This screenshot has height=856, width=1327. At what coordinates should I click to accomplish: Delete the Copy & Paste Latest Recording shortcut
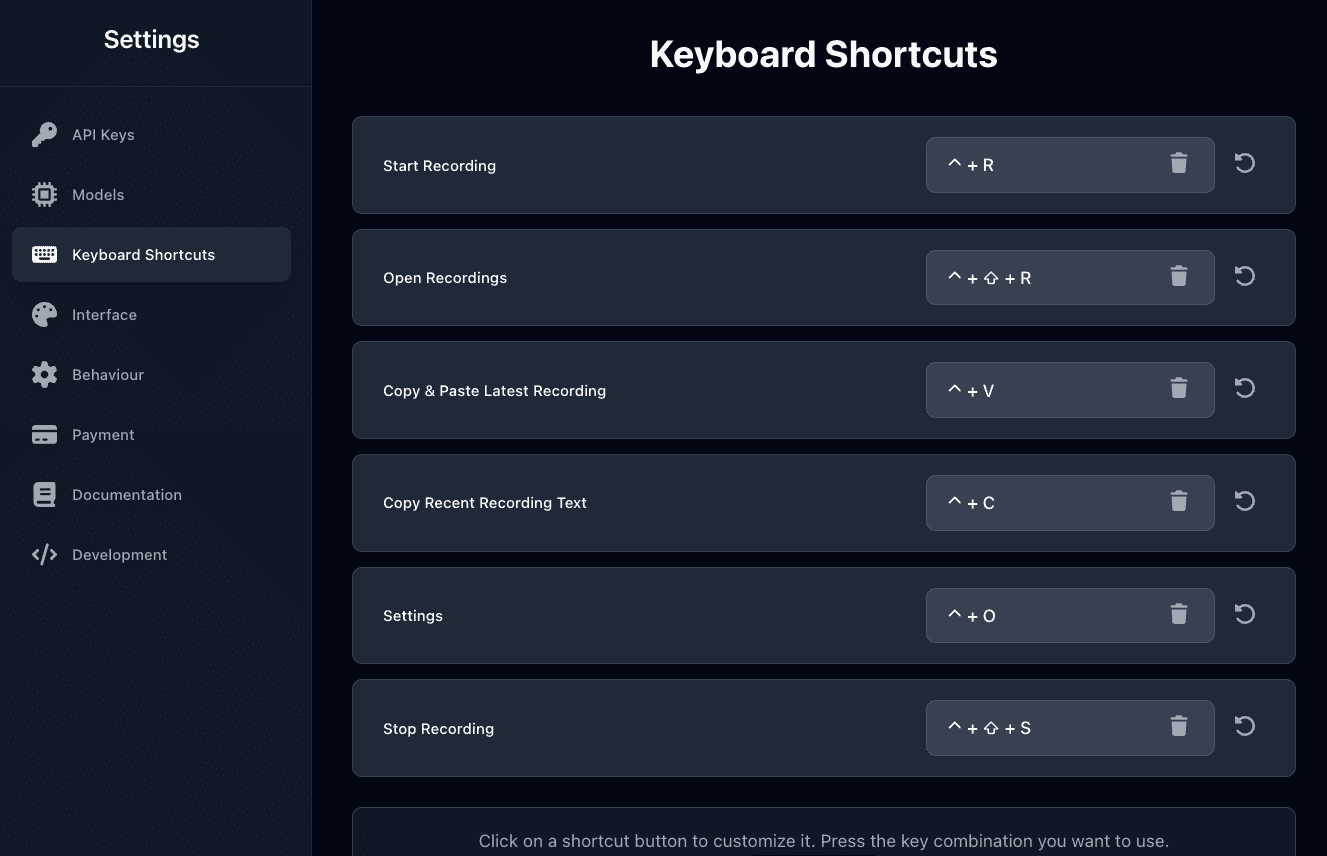pyautogui.click(x=1179, y=389)
